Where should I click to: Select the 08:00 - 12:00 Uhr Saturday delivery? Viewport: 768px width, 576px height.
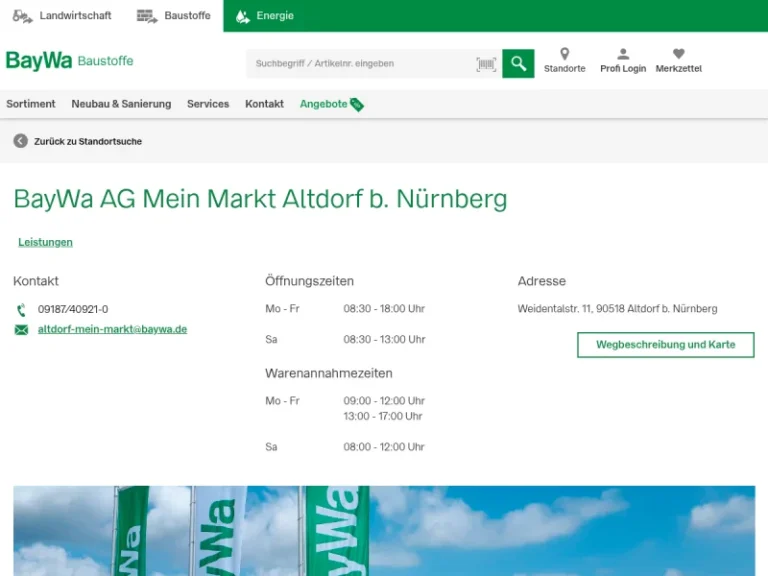point(384,447)
